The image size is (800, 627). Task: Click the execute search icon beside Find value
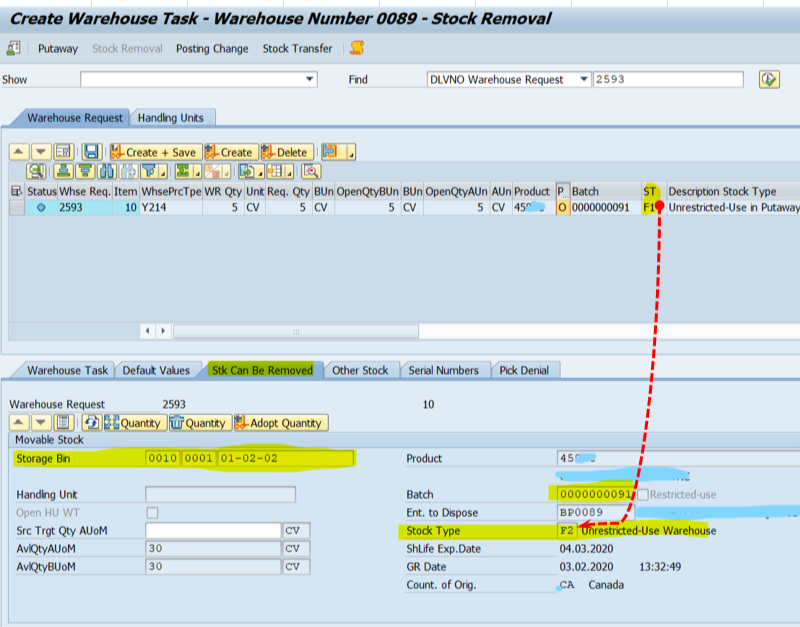click(769, 80)
